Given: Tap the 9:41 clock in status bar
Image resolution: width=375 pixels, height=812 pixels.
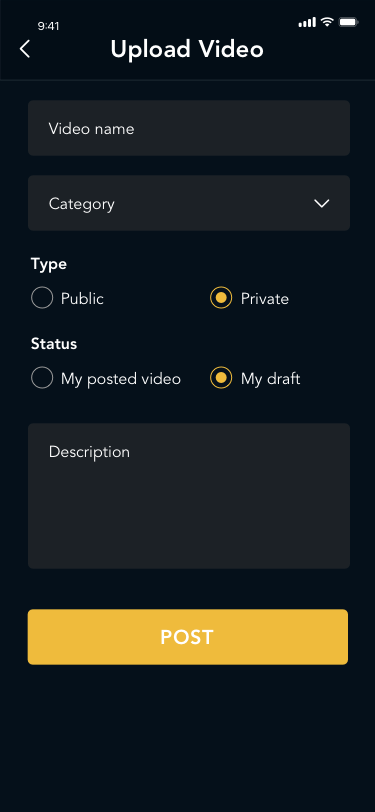Looking at the screenshot, I should tap(48, 26).
